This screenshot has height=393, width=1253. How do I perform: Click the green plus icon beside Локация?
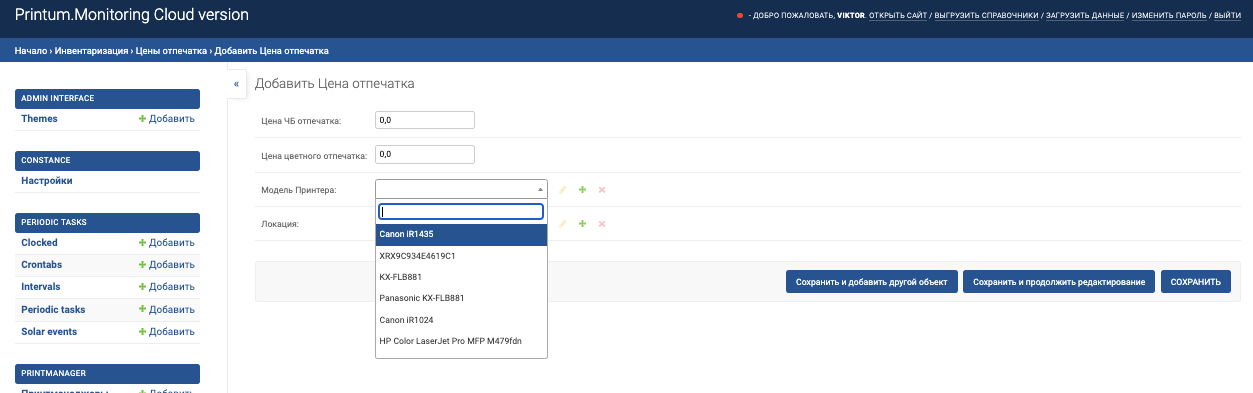582,223
